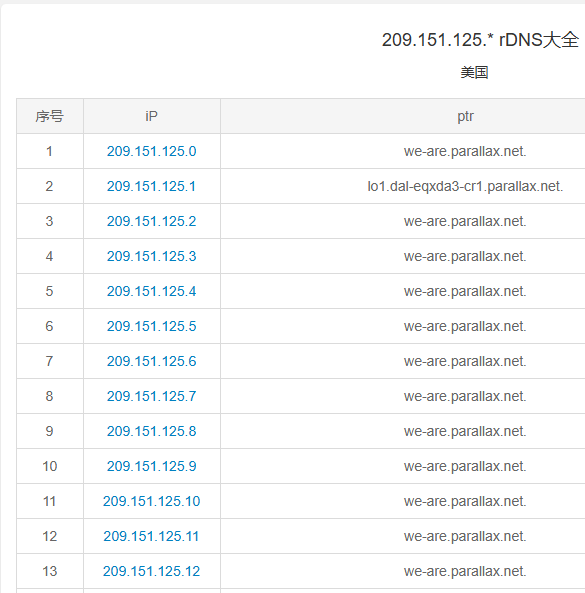Open IP link 209.151.125.1
Screen dimensions: 585x593
click(151, 186)
